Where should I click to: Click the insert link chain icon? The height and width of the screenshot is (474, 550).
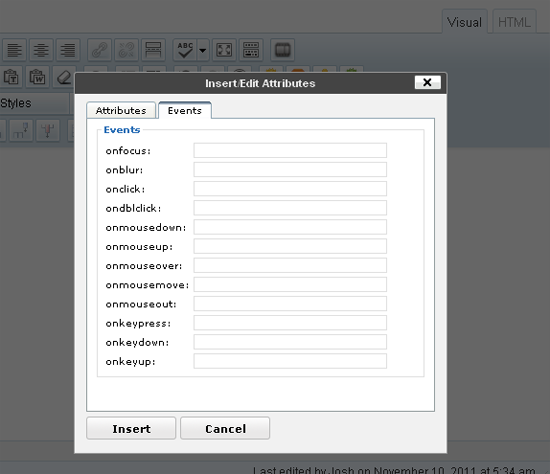pos(100,49)
